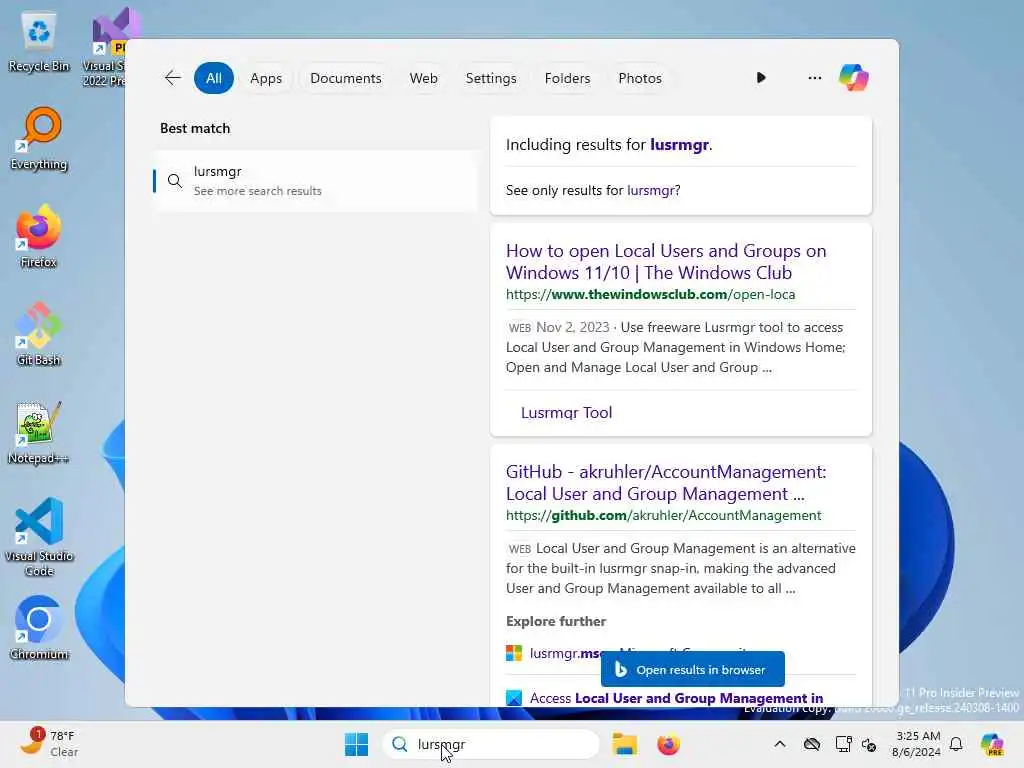This screenshot has width=1024, height=768.
Task: Open the three-dot options menu
Action: click(x=814, y=78)
